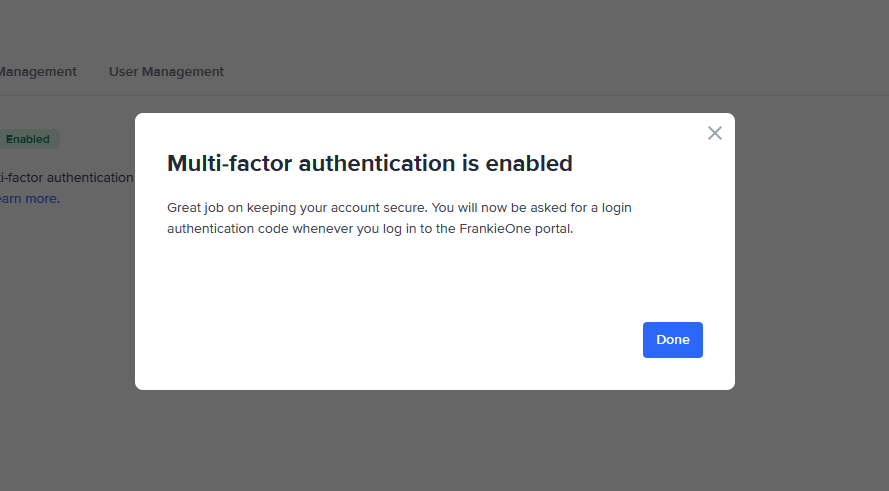Click the green Enabled status badge
The image size is (889, 491).
pos(28,139)
